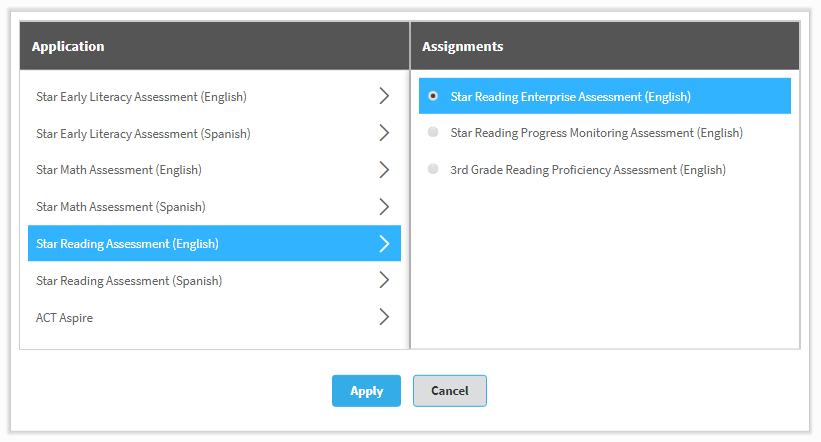The image size is (821, 442).
Task: Click the highlighted Star Reading Assessment (English) row
Action: coord(215,244)
